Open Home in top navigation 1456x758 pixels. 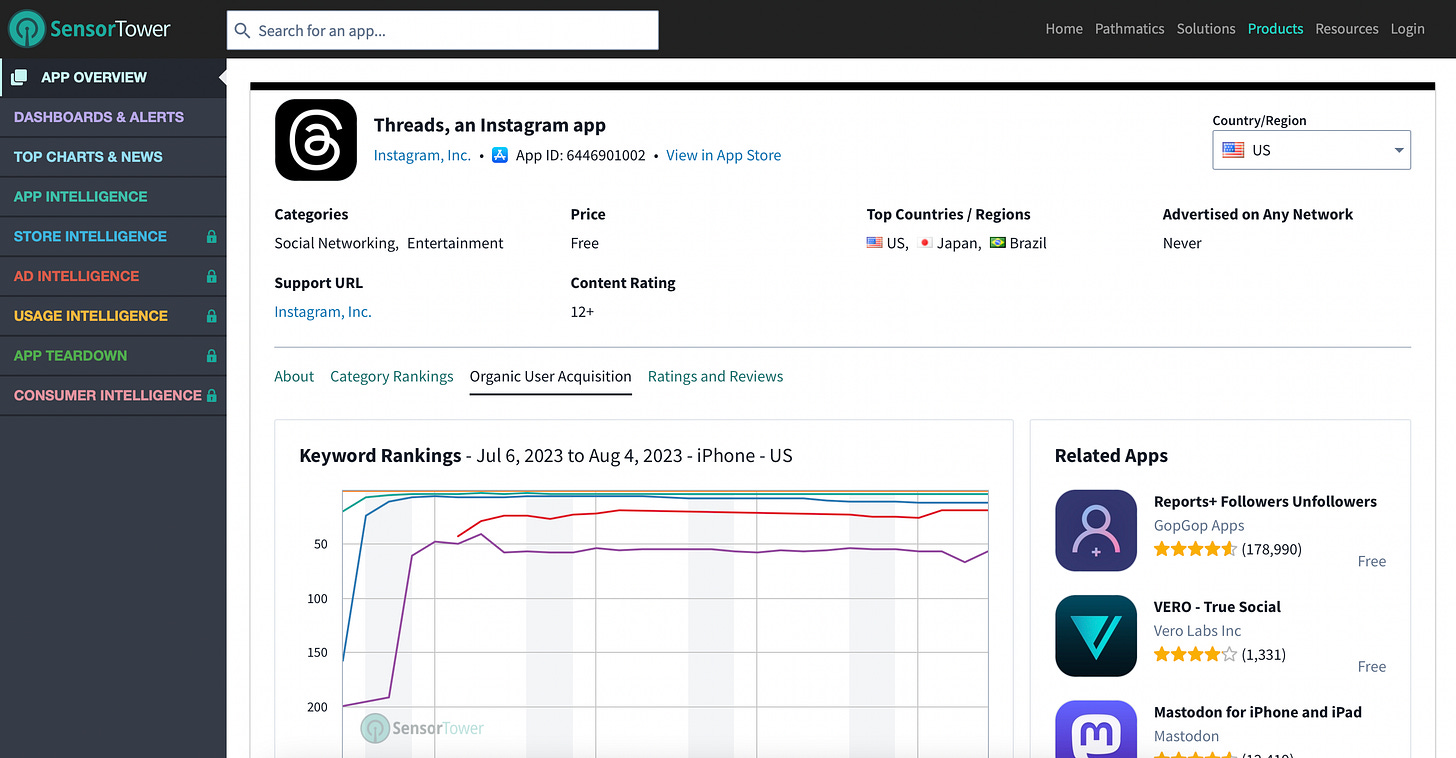coord(1064,29)
